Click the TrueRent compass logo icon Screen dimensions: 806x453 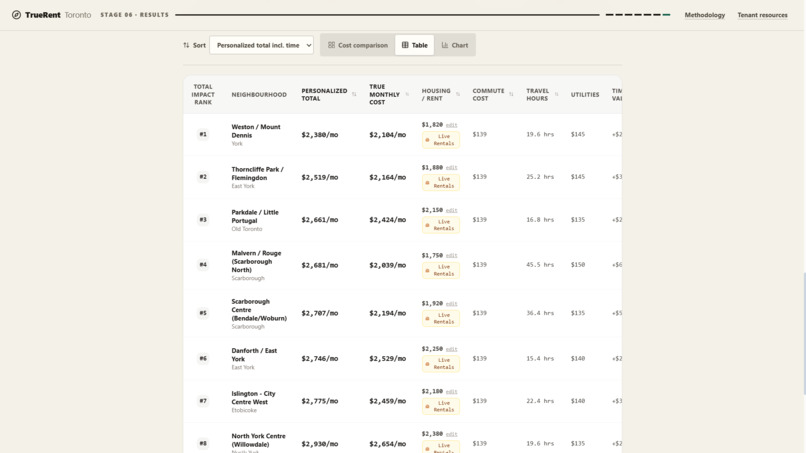(16, 15)
